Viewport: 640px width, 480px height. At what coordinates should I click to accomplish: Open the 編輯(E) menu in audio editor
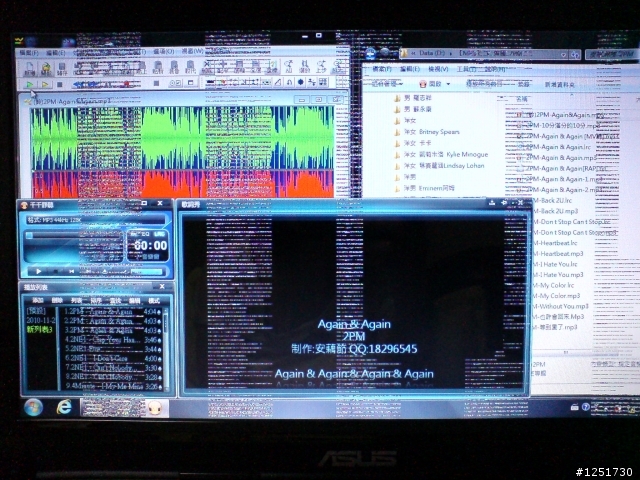coord(56,53)
